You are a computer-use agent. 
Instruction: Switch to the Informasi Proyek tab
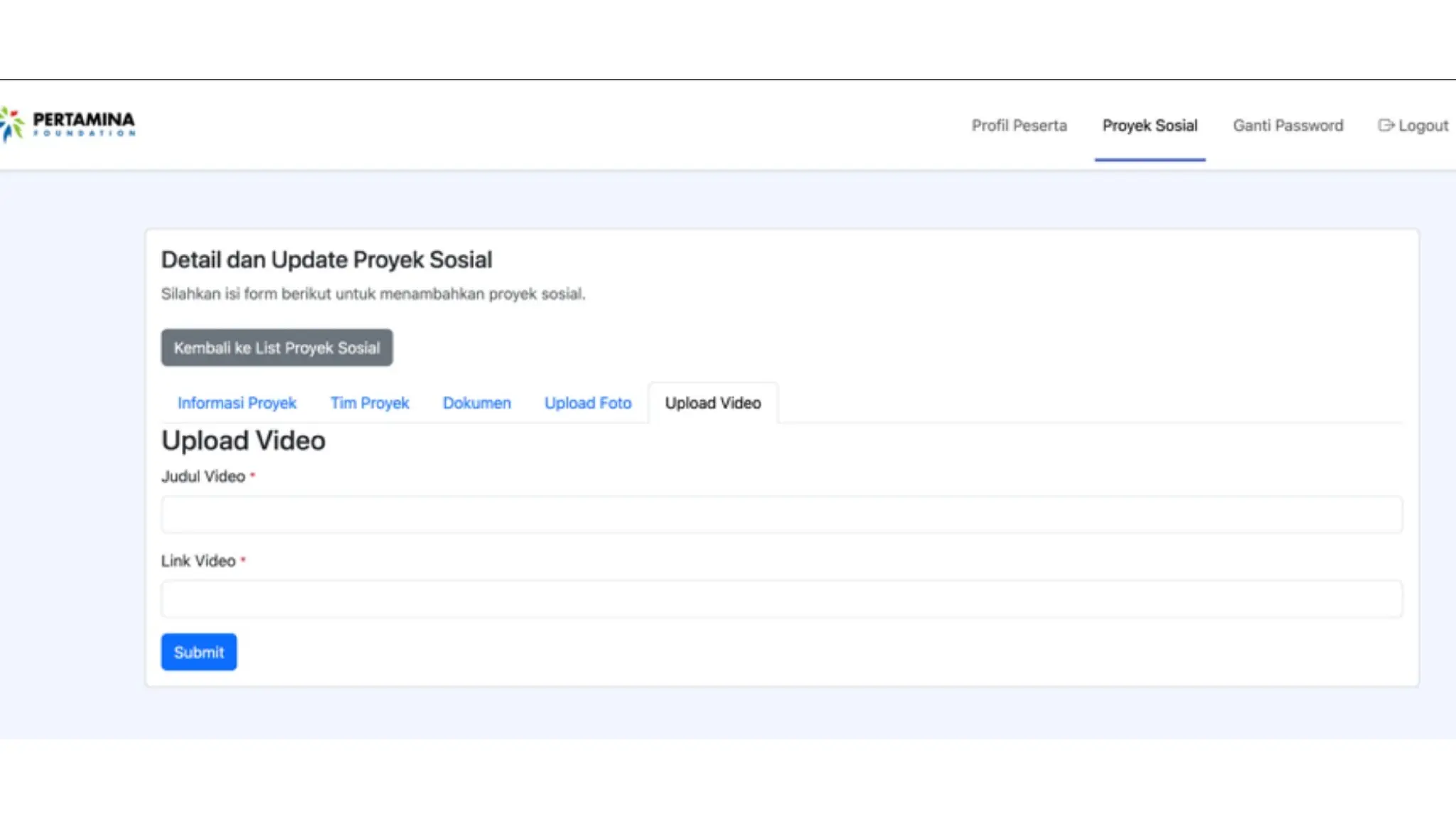click(x=237, y=403)
